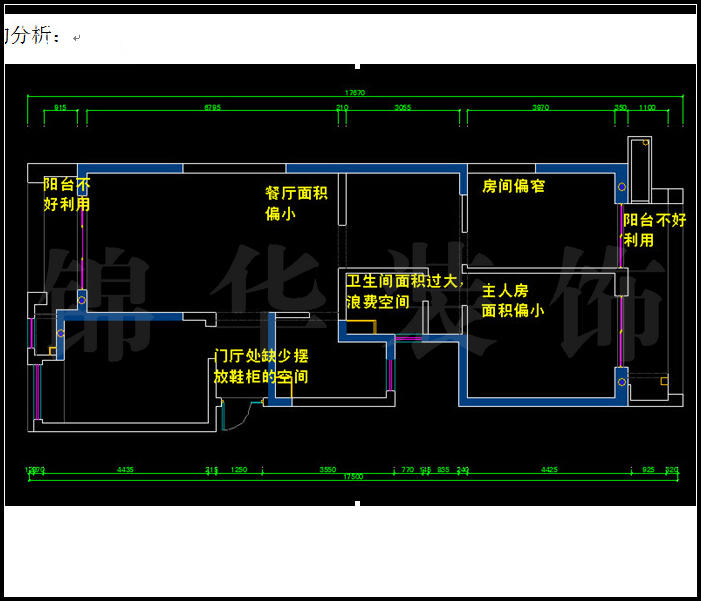Click the entrance door swing arc symbol
This screenshot has height=601, width=701.
(x=236, y=417)
